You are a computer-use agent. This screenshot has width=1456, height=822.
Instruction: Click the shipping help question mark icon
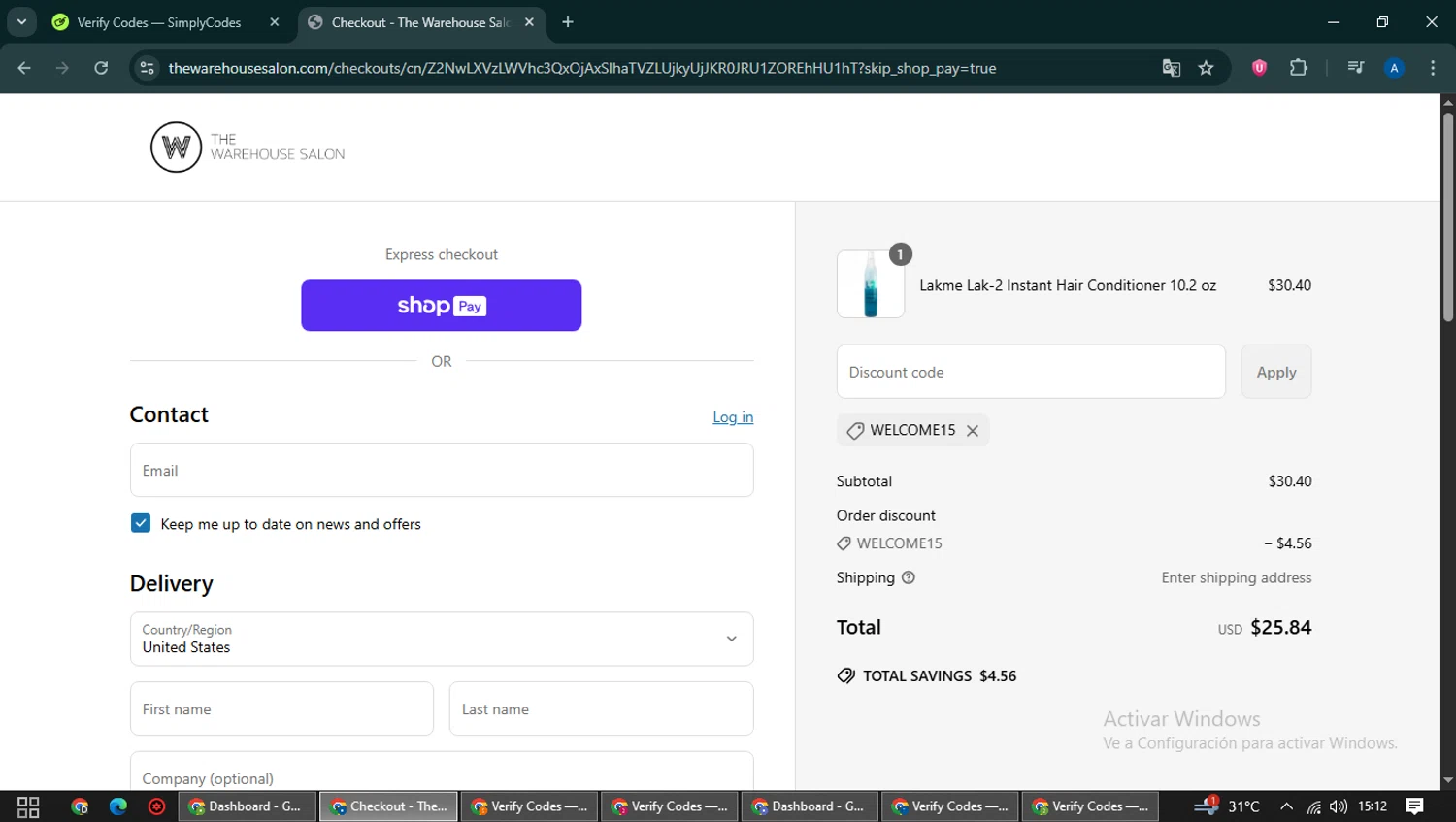(909, 577)
